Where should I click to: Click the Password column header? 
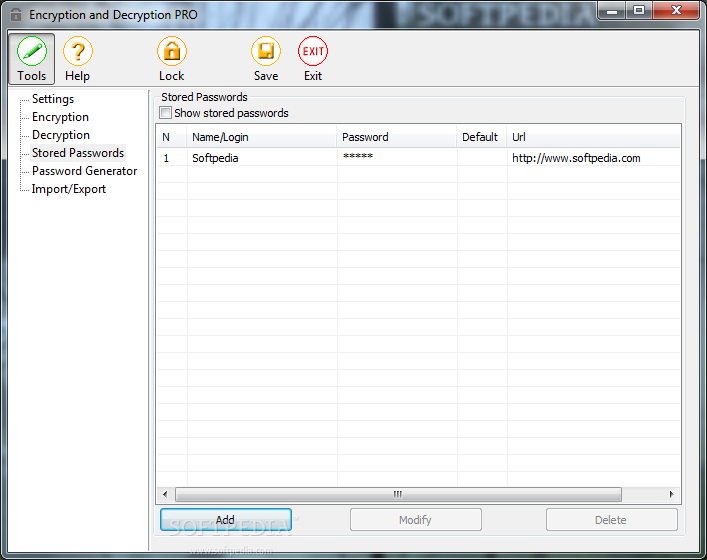pos(397,137)
